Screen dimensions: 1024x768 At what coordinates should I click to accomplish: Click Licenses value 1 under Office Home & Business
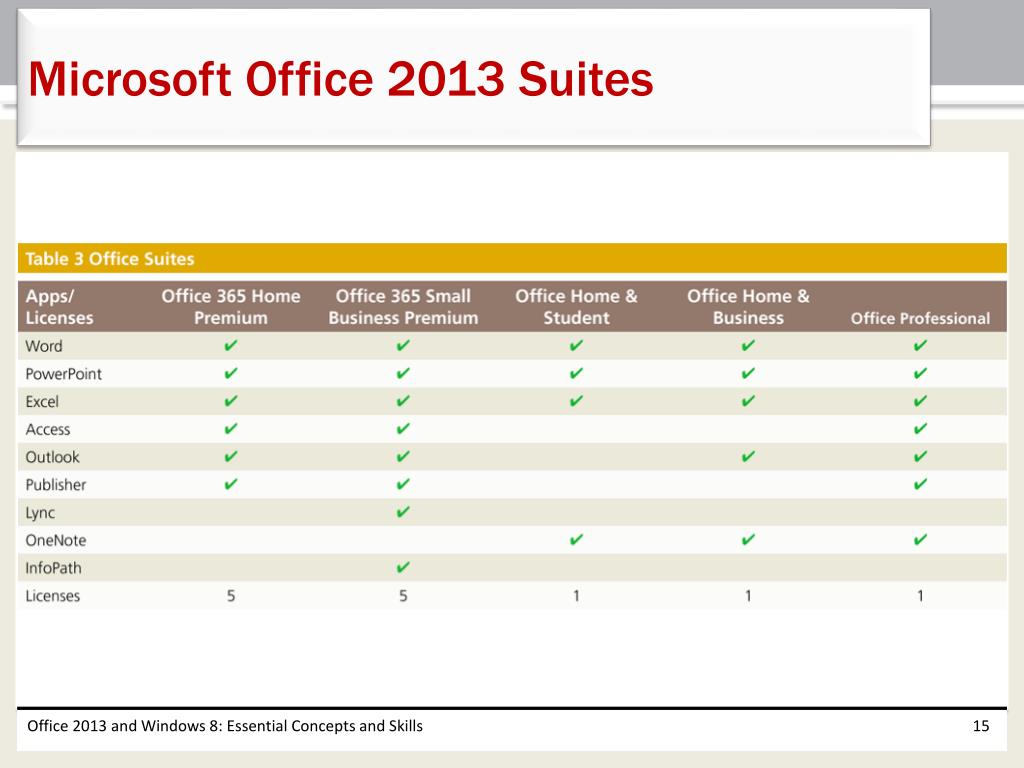pyautogui.click(x=748, y=596)
